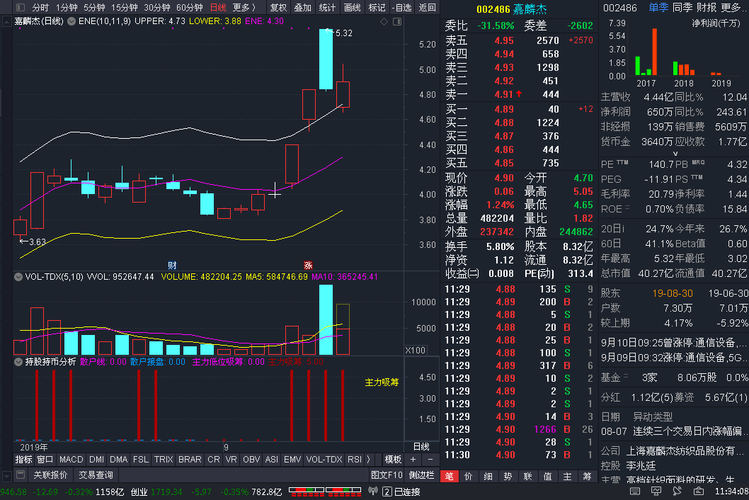Viewport: 749px width, 500px height.
Task: Select the 60分钟 period
Action: pyautogui.click(x=189, y=7)
